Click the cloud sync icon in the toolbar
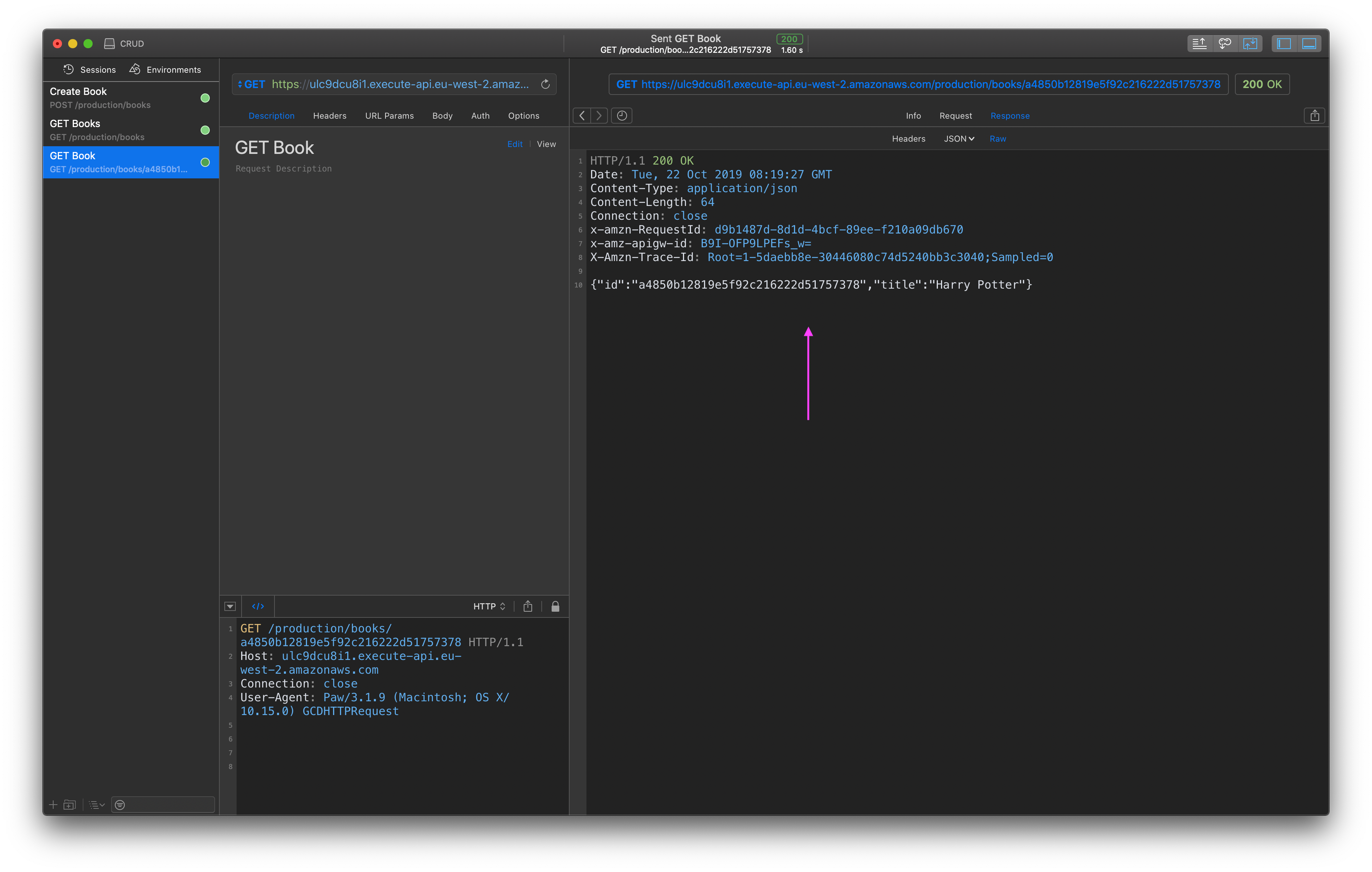Viewport: 1372px width, 872px height. (x=1225, y=43)
